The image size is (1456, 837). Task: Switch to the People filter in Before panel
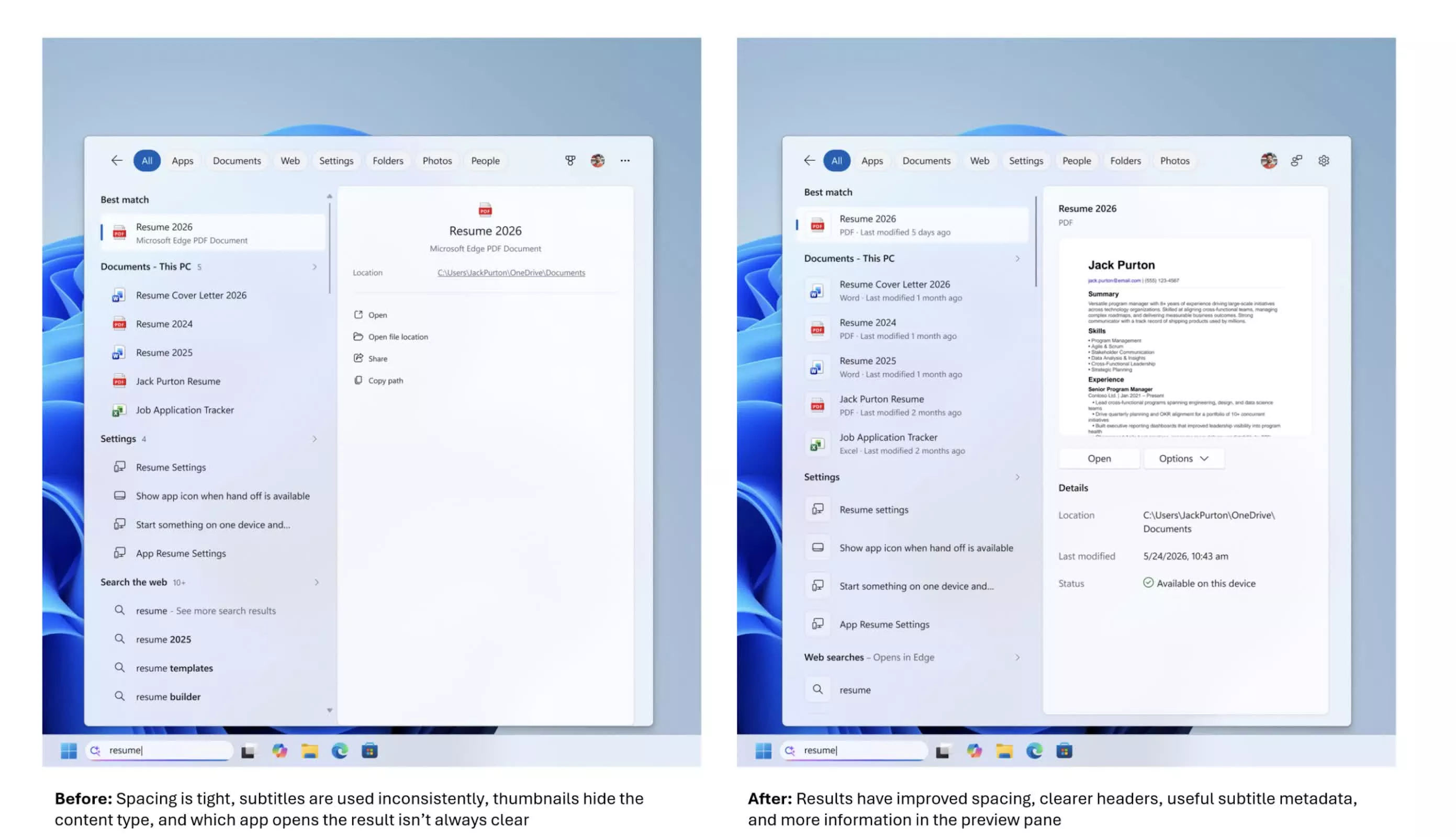[485, 161]
